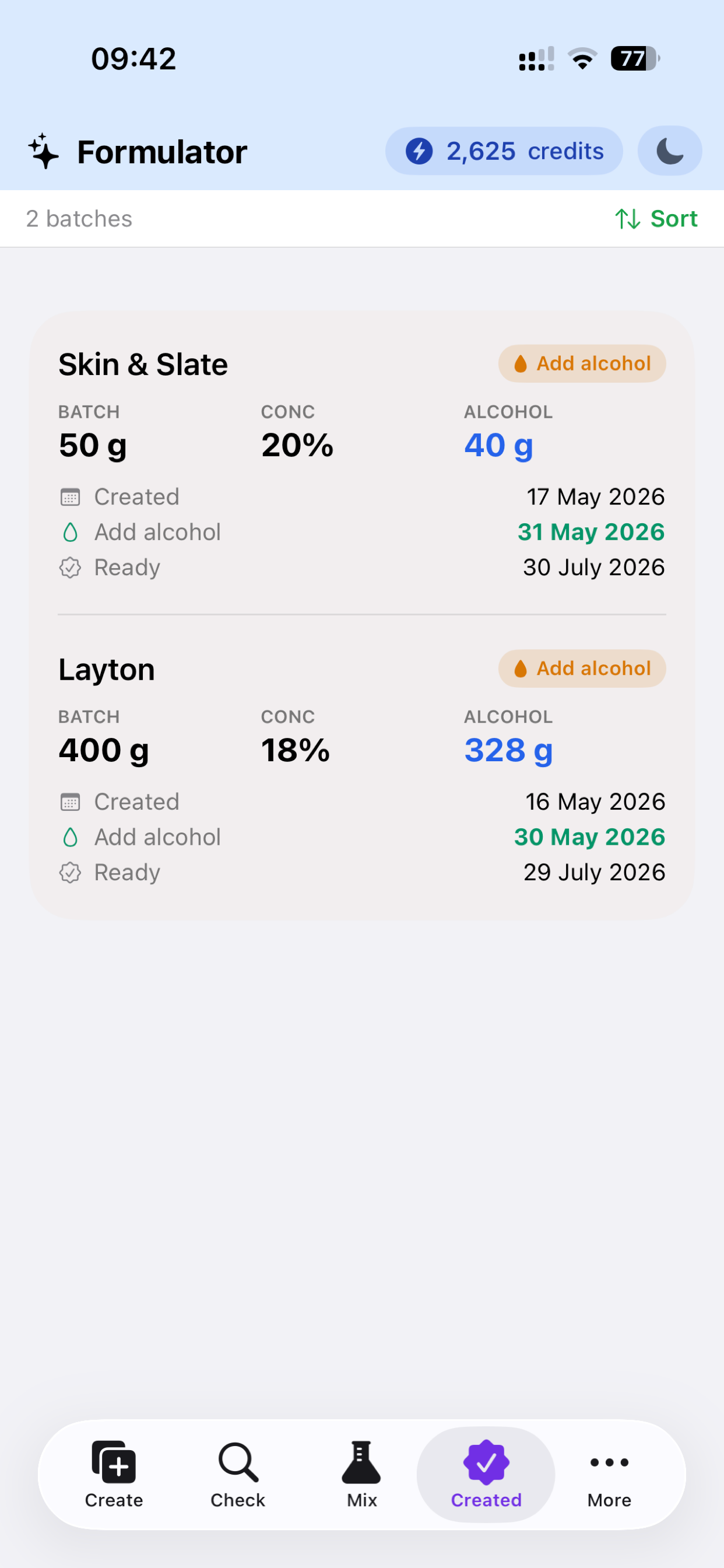Toggle dark mode with the moon icon
Image resolution: width=724 pixels, height=1568 pixels.
pyautogui.click(x=669, y=151)
